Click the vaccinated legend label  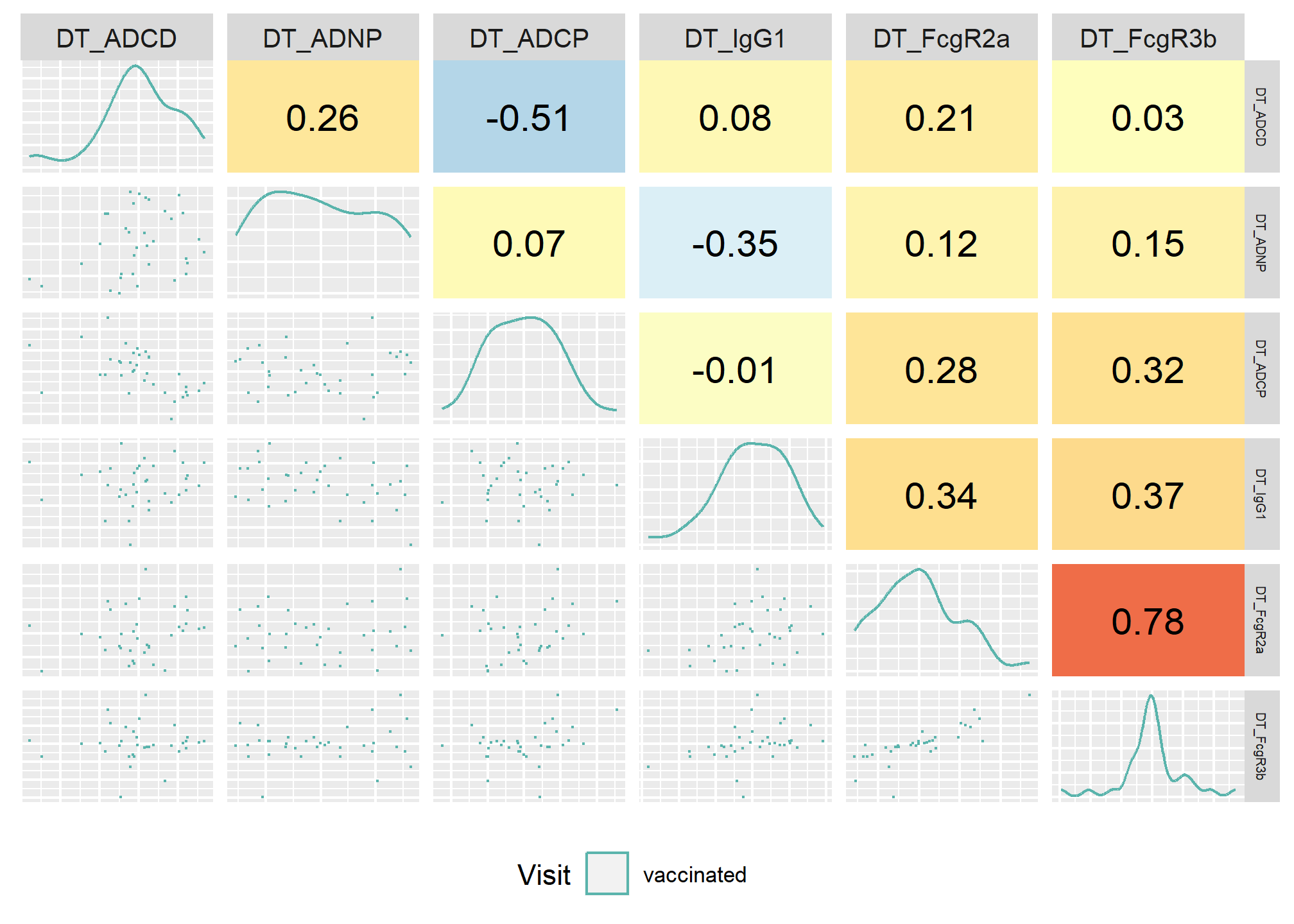click(694, 875)
